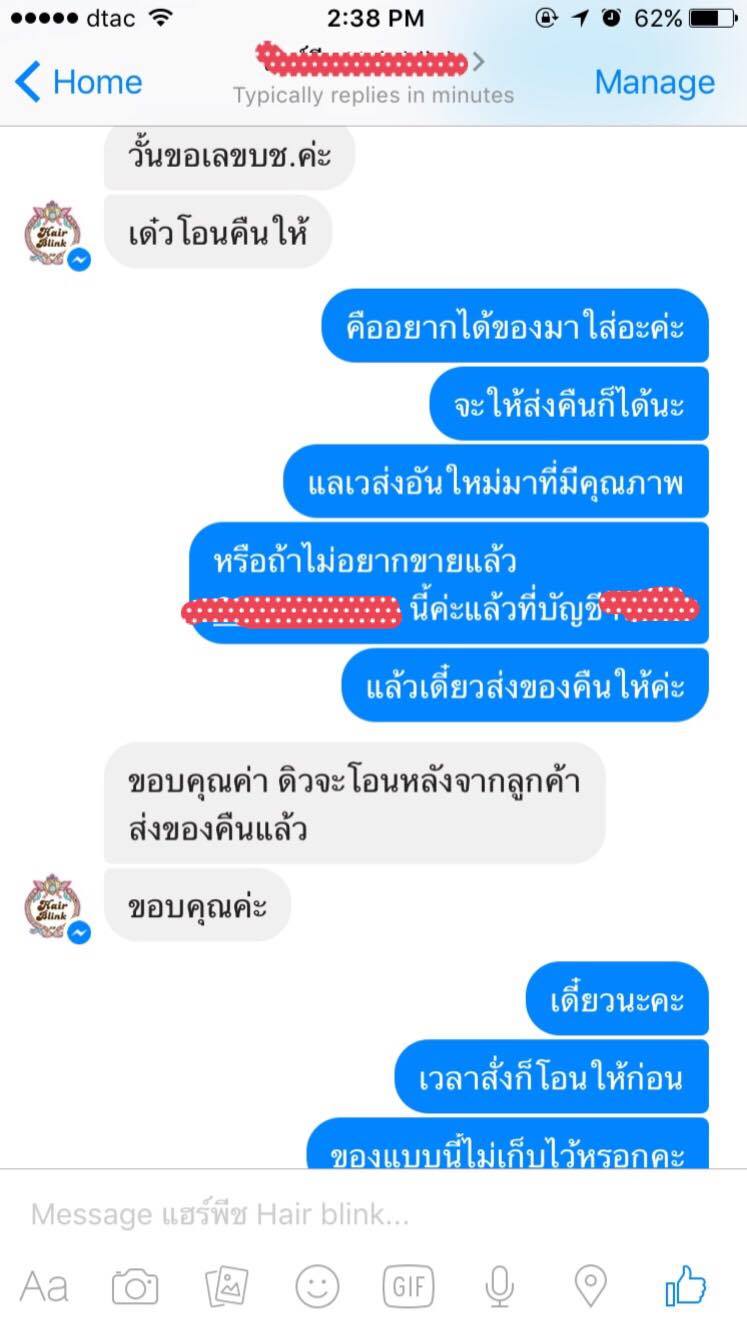Tap the camera icon in toolbar
This screenshot has width=747, height=1328.
135,1285
